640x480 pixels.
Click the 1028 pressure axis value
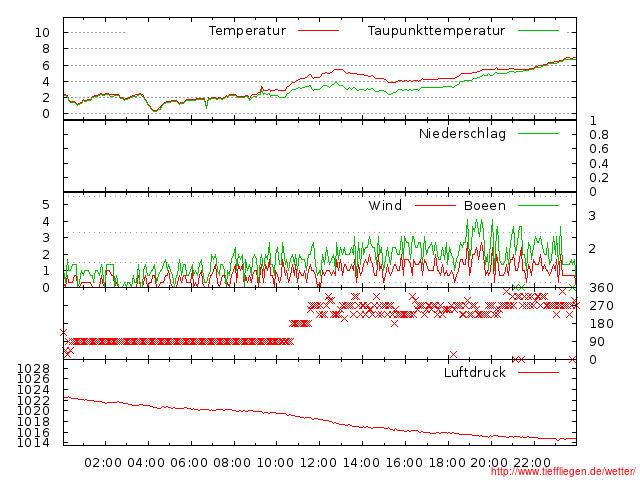point(33,369)
